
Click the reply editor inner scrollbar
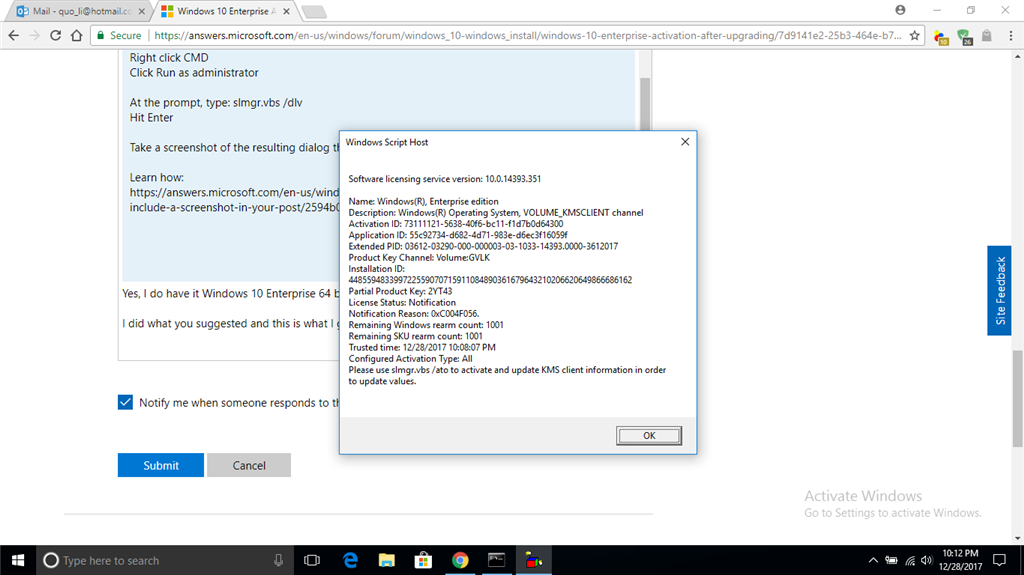pyautogui.click(x=645, y=105)
